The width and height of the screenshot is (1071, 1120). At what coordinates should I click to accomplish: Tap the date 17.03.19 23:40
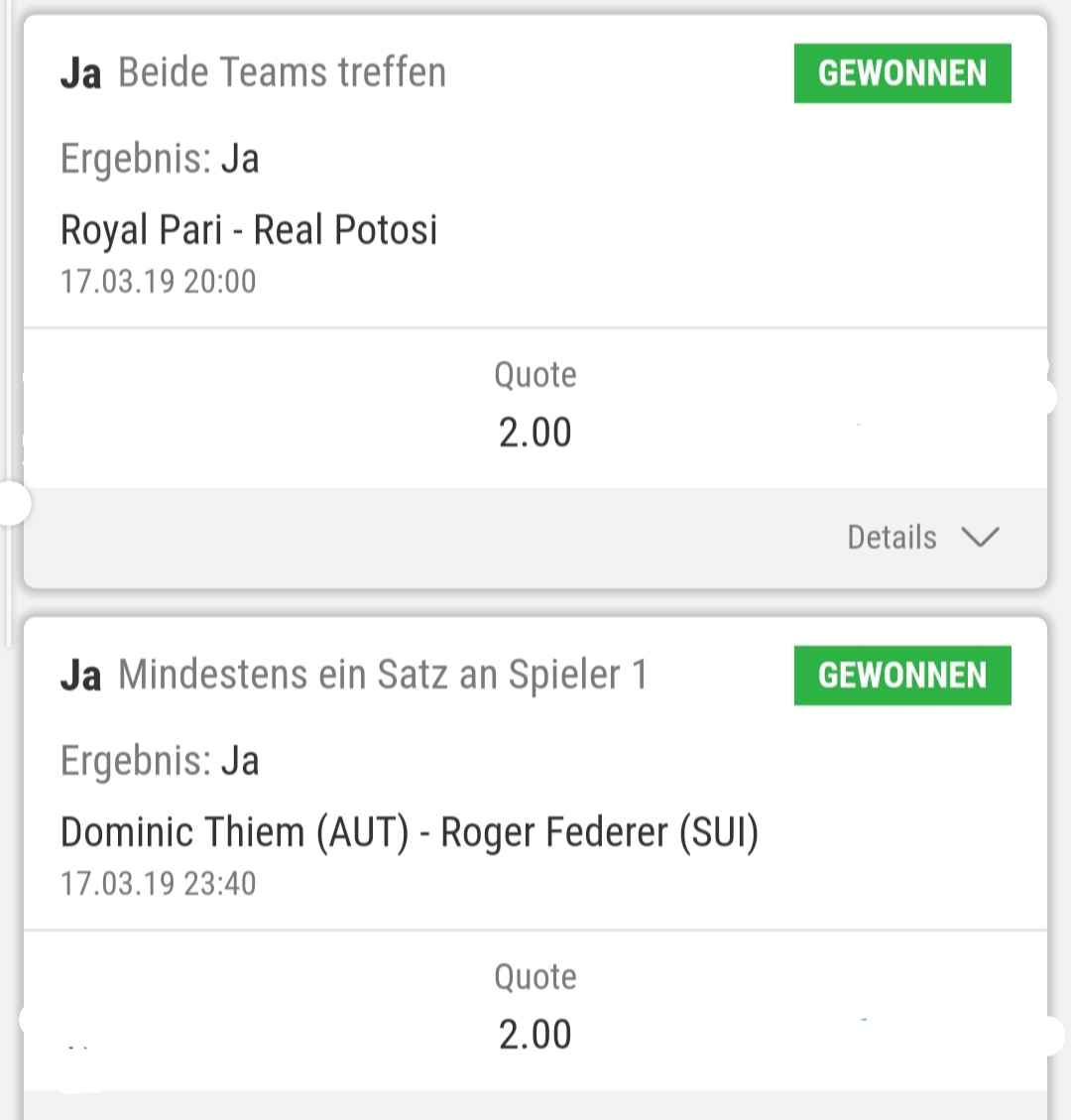click(158, 884)
